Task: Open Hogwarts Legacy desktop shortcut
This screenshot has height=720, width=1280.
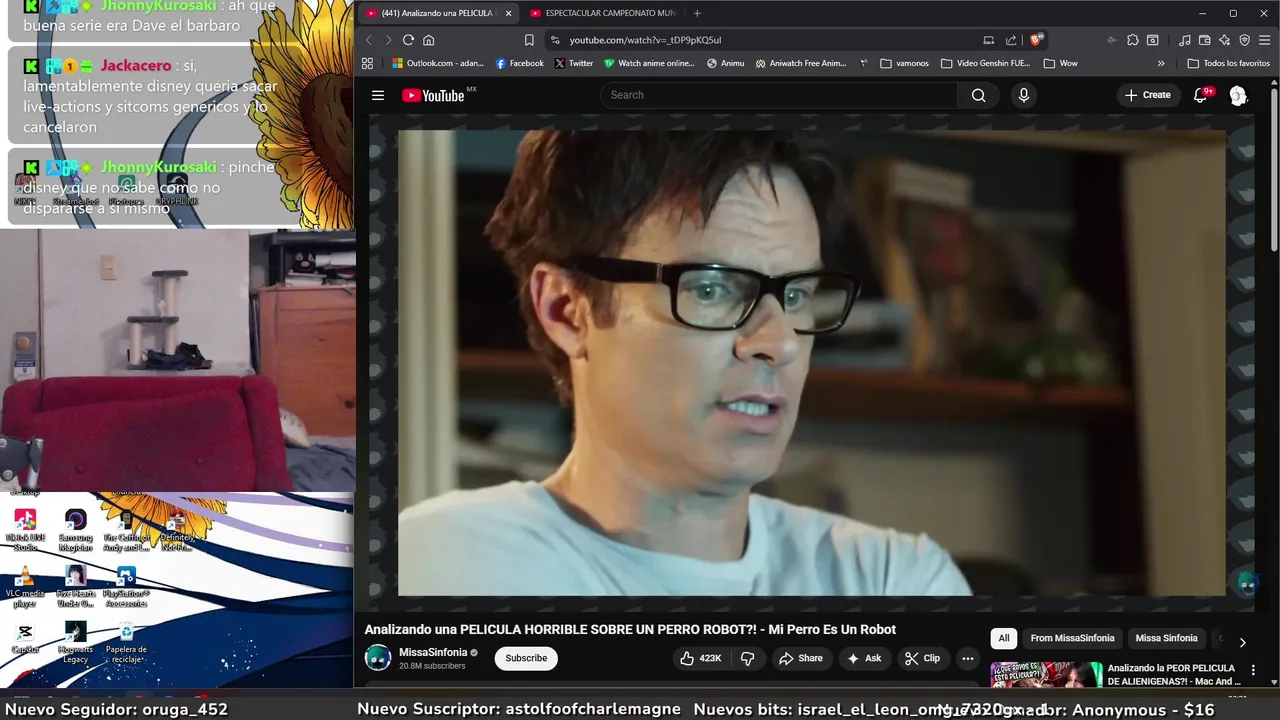Action: coord(76,643)
